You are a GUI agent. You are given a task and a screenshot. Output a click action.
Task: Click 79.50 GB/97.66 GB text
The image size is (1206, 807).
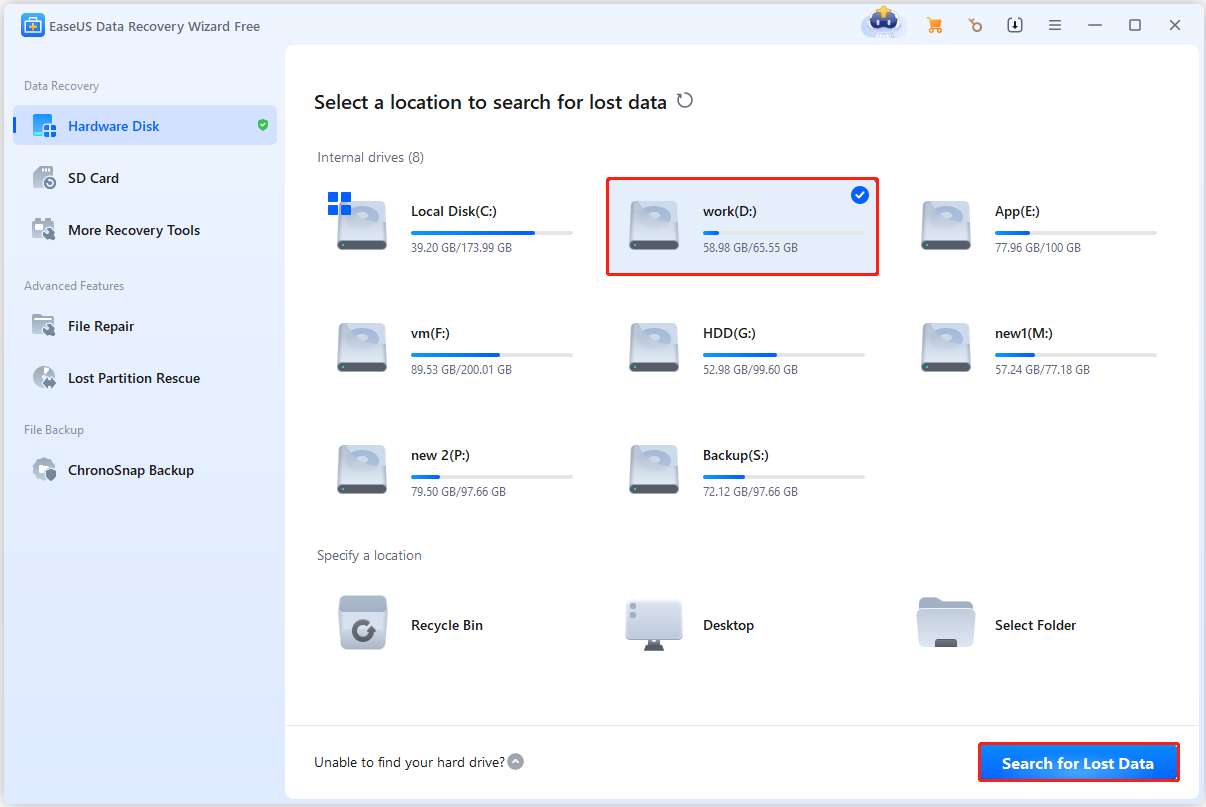(458, 491)
